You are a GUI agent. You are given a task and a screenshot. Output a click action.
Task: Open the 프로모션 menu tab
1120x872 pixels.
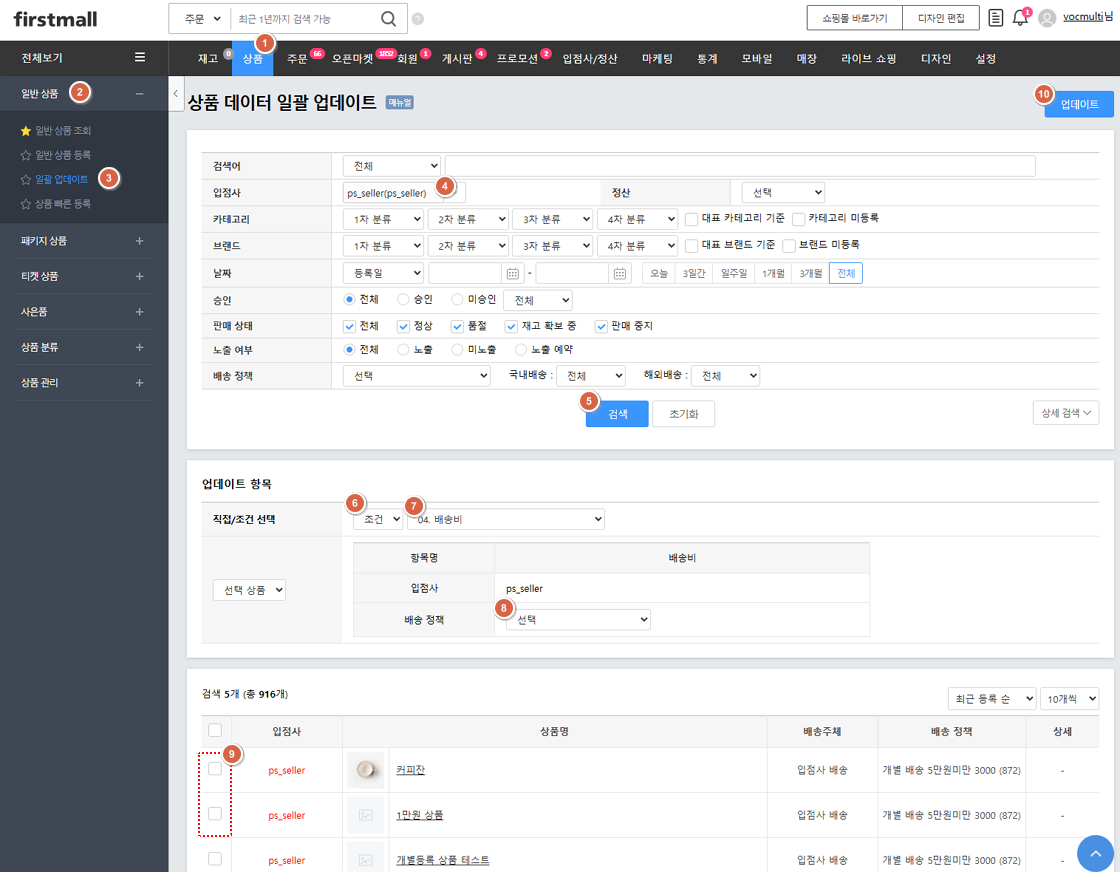coord(517,59)
